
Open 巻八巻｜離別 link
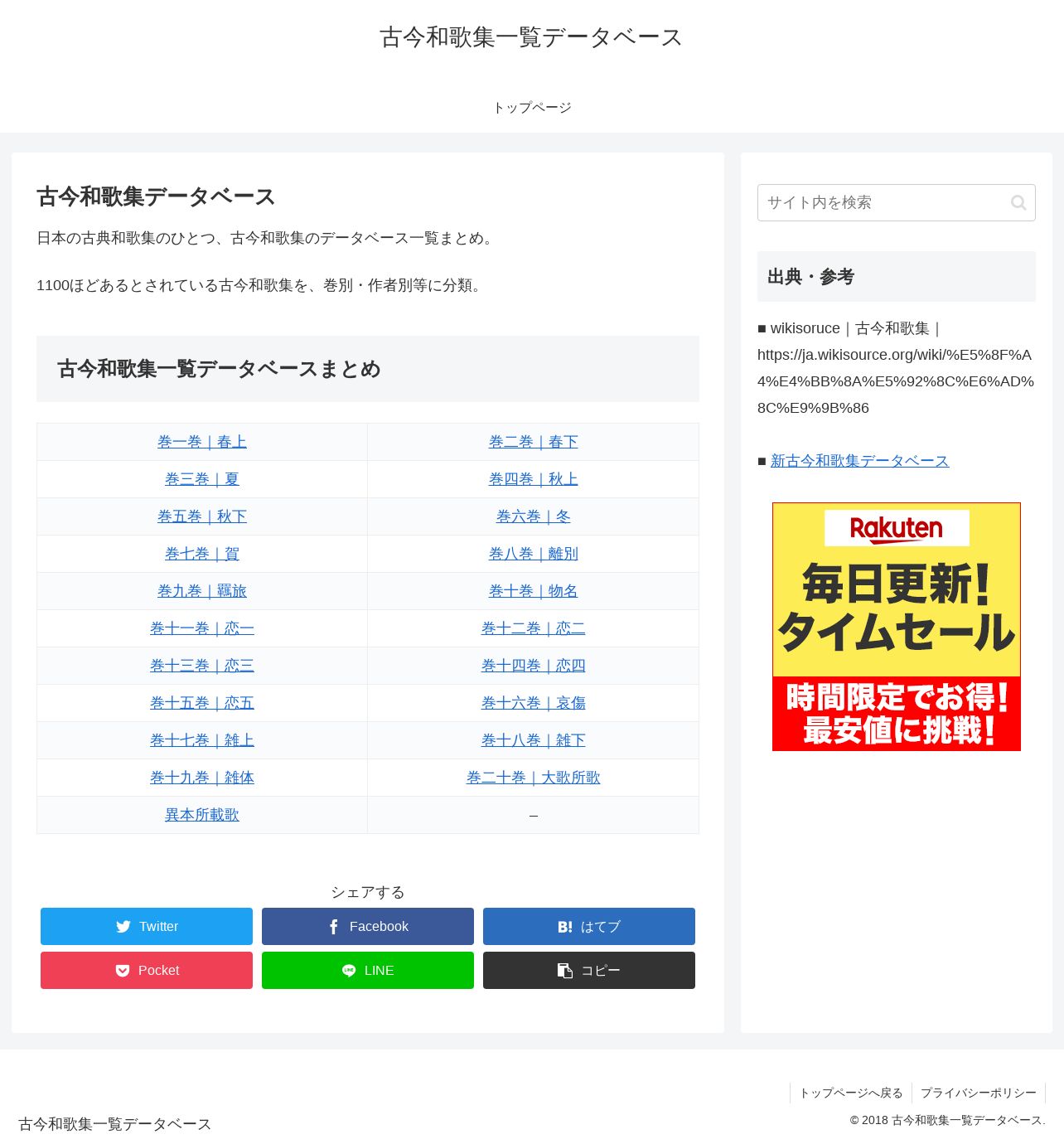click(534, 554)
